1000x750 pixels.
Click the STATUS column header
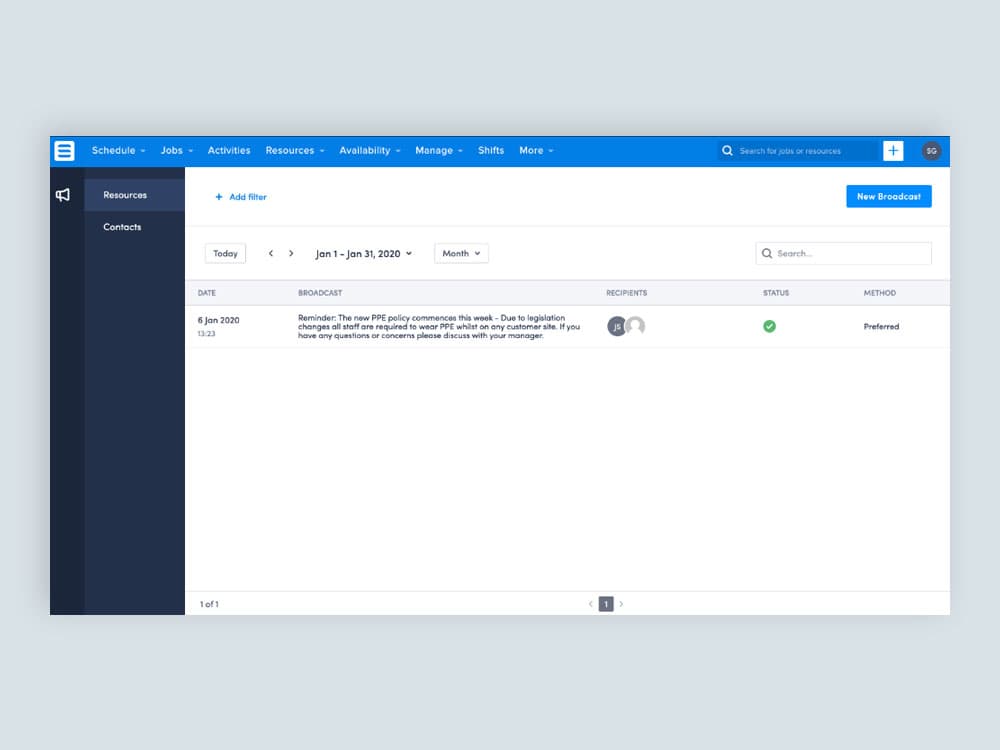(x=776, y=293)
